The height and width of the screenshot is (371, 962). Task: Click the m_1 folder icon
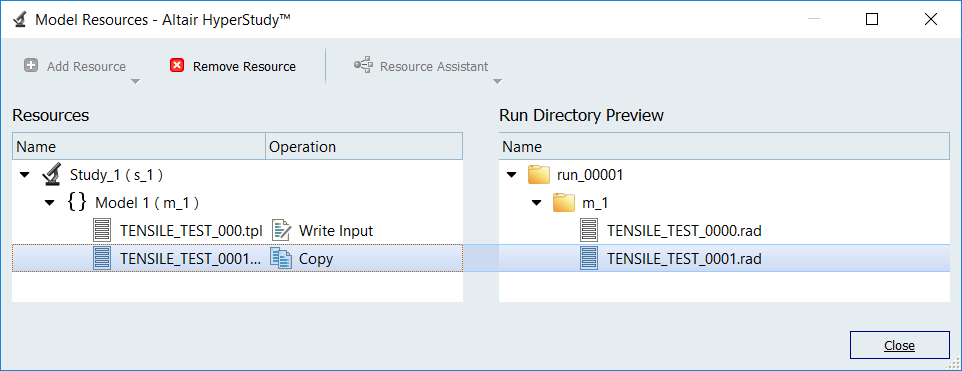click(x=563, y=203)
